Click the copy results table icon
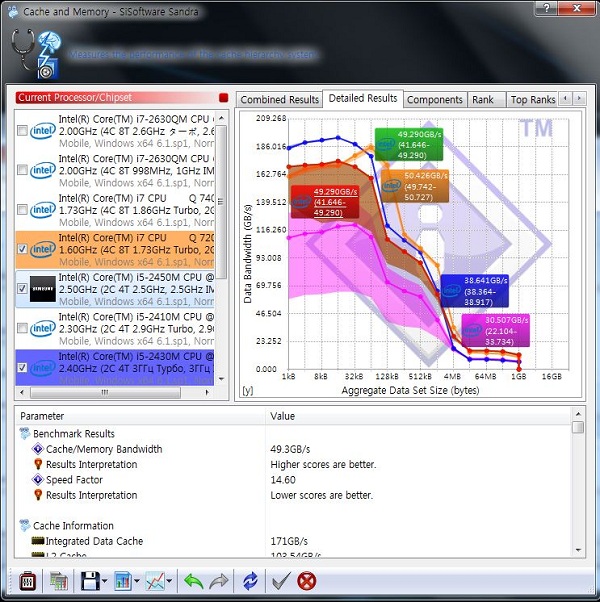The width and height of the screenshot is (600, 602). [59, 581]
